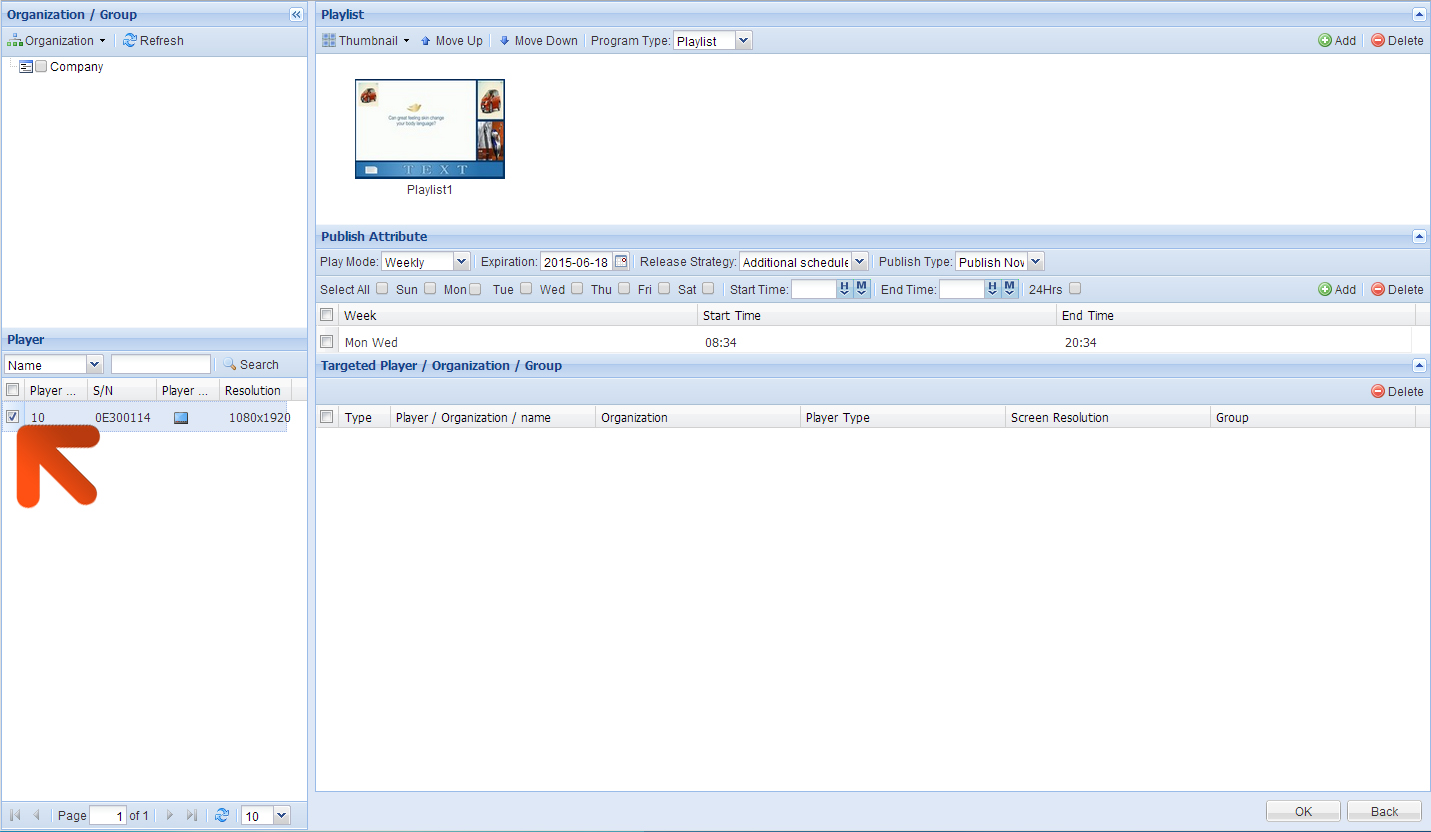Click the Search magnifier in Player panel
1431x832 pixels.
[x=229, y=365]
